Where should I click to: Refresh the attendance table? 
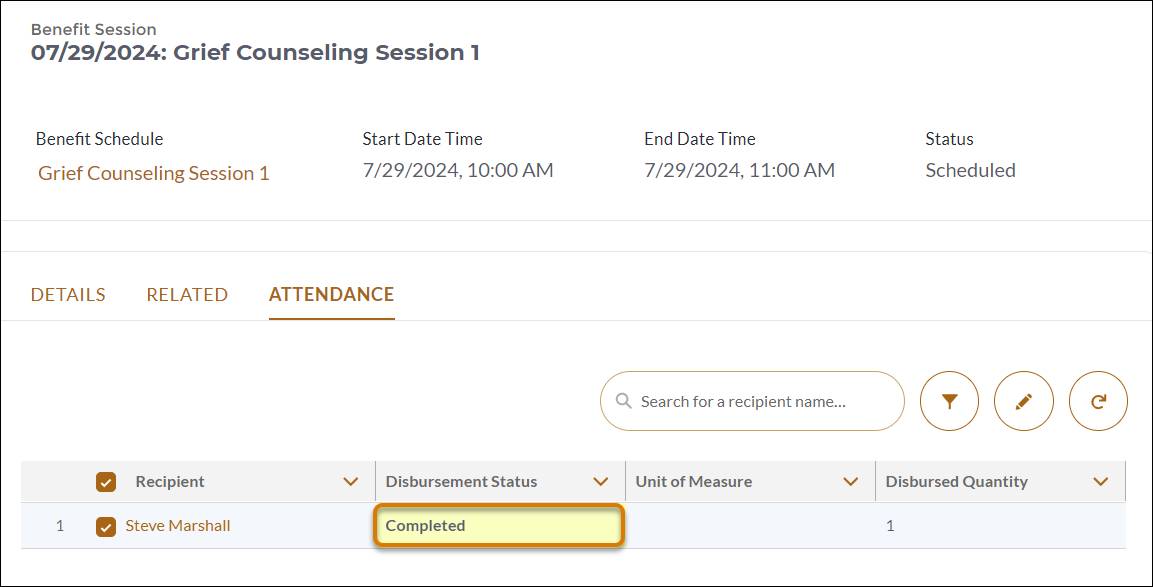click(1098, 400)
